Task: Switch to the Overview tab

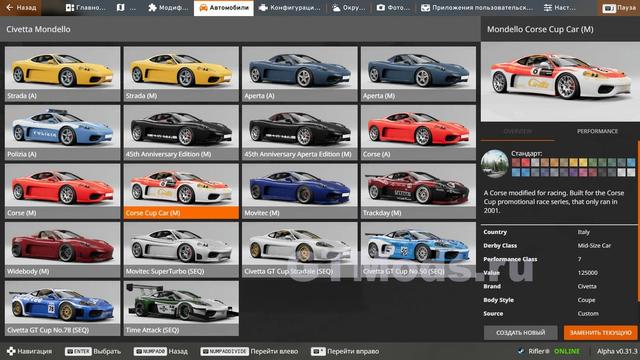Action: pos(518,131)
